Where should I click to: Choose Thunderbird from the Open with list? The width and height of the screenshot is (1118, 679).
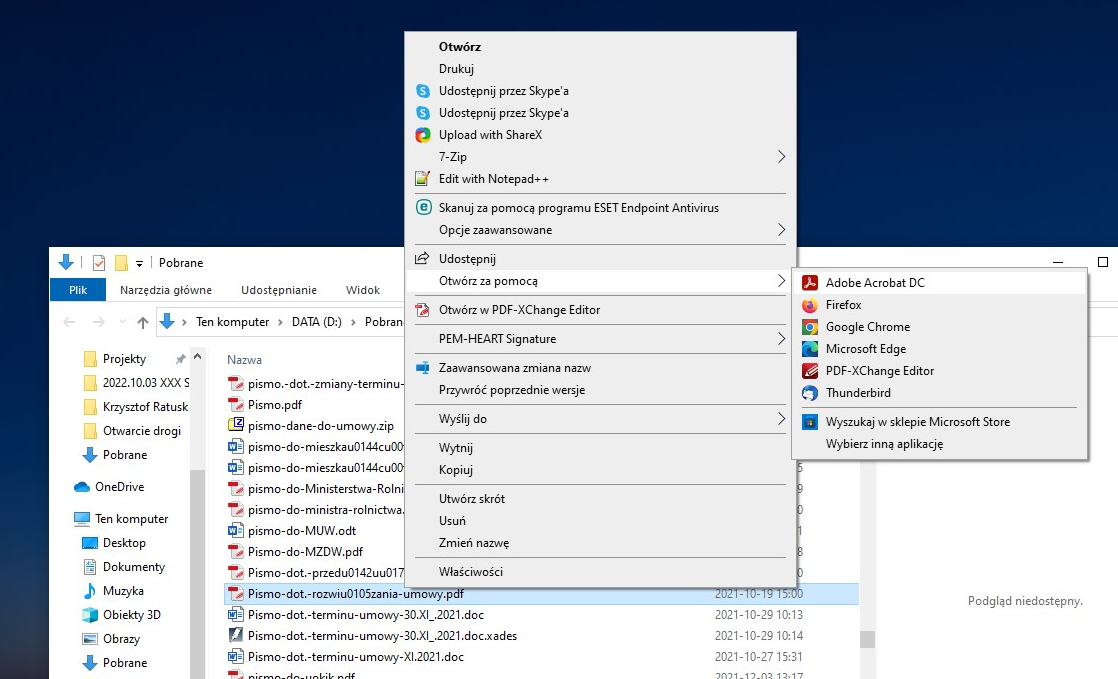tap(857, 393)
